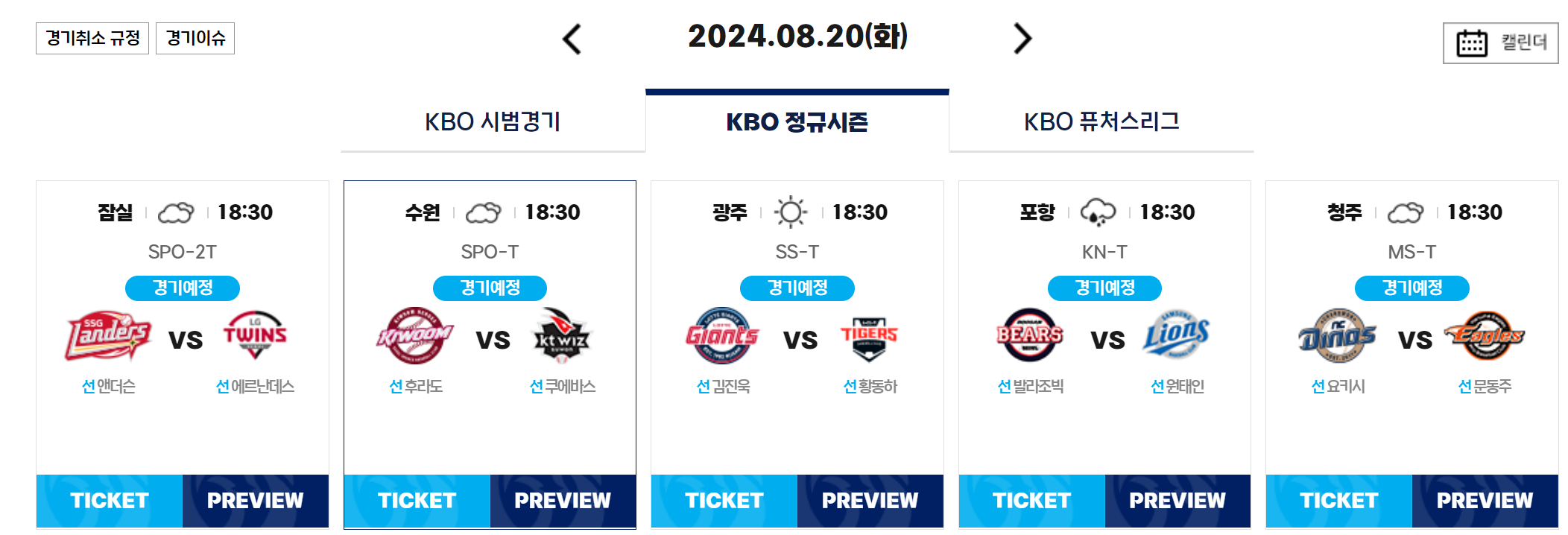Click TICKET for the 잠실 game
Screen dimensions: 1568x535
pos(110,501)
